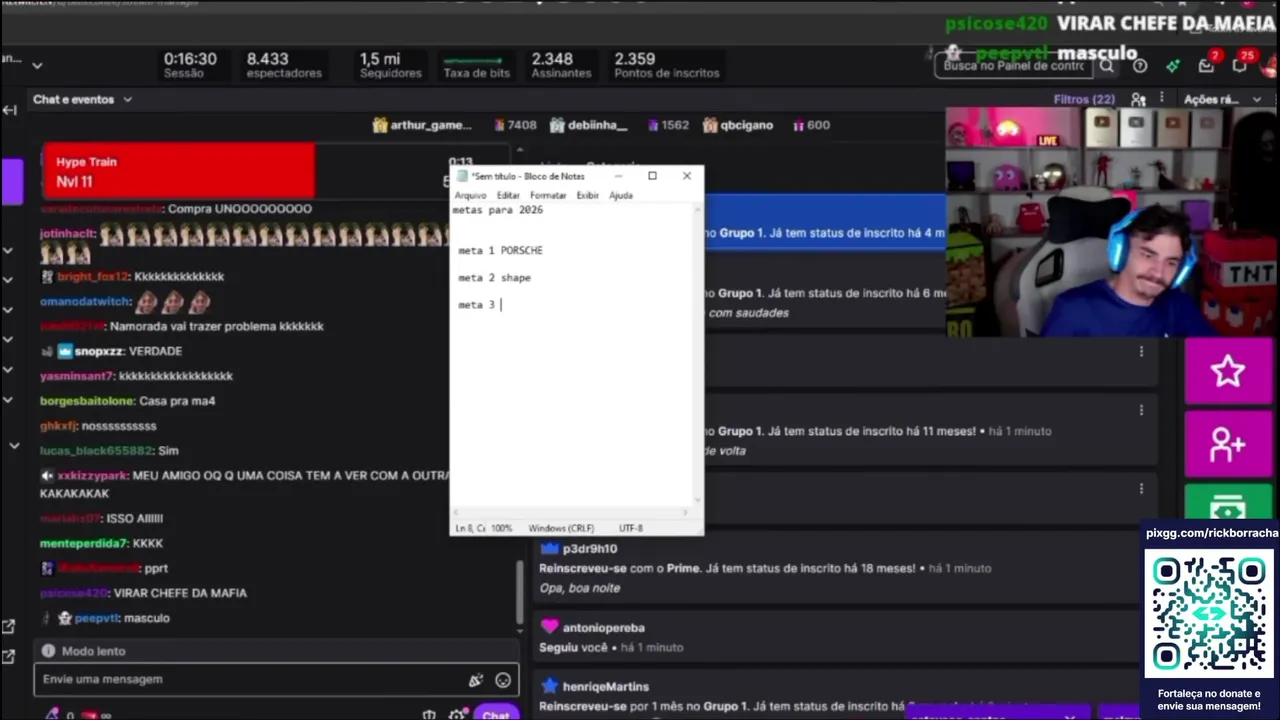Click the Busca no Painel de controle search field

1014,66
